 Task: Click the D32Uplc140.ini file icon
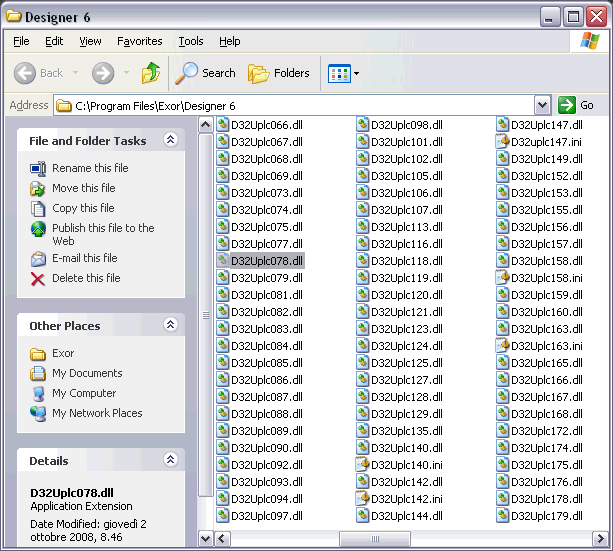coord(362,465)
